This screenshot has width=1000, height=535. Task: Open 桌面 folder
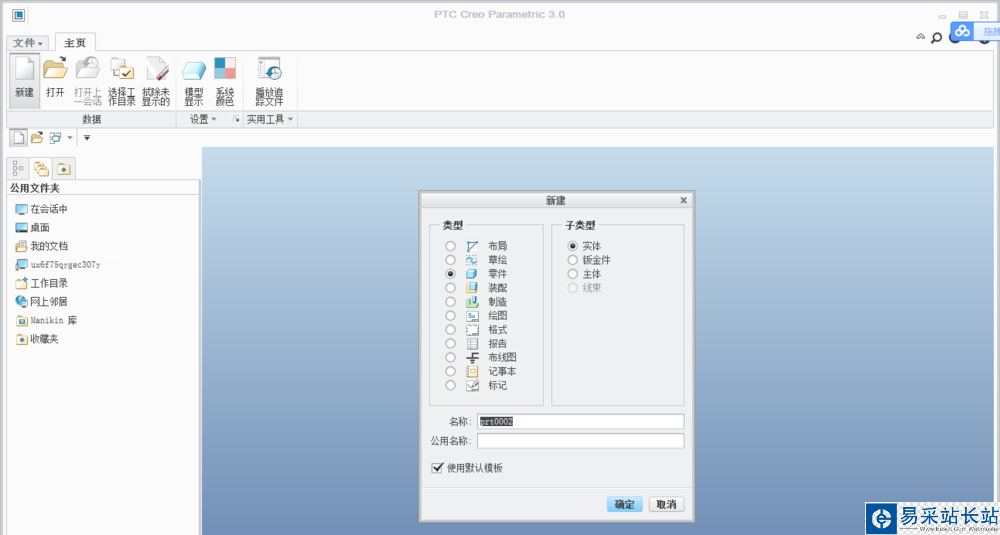point(33,228)
